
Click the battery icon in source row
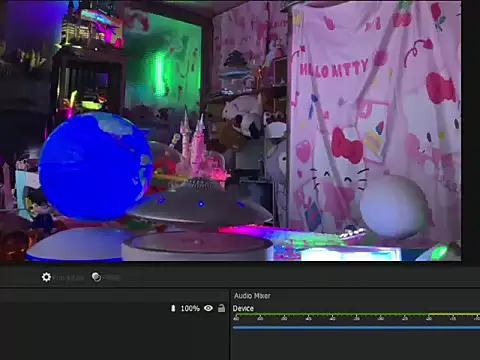[x=173, y=308]
